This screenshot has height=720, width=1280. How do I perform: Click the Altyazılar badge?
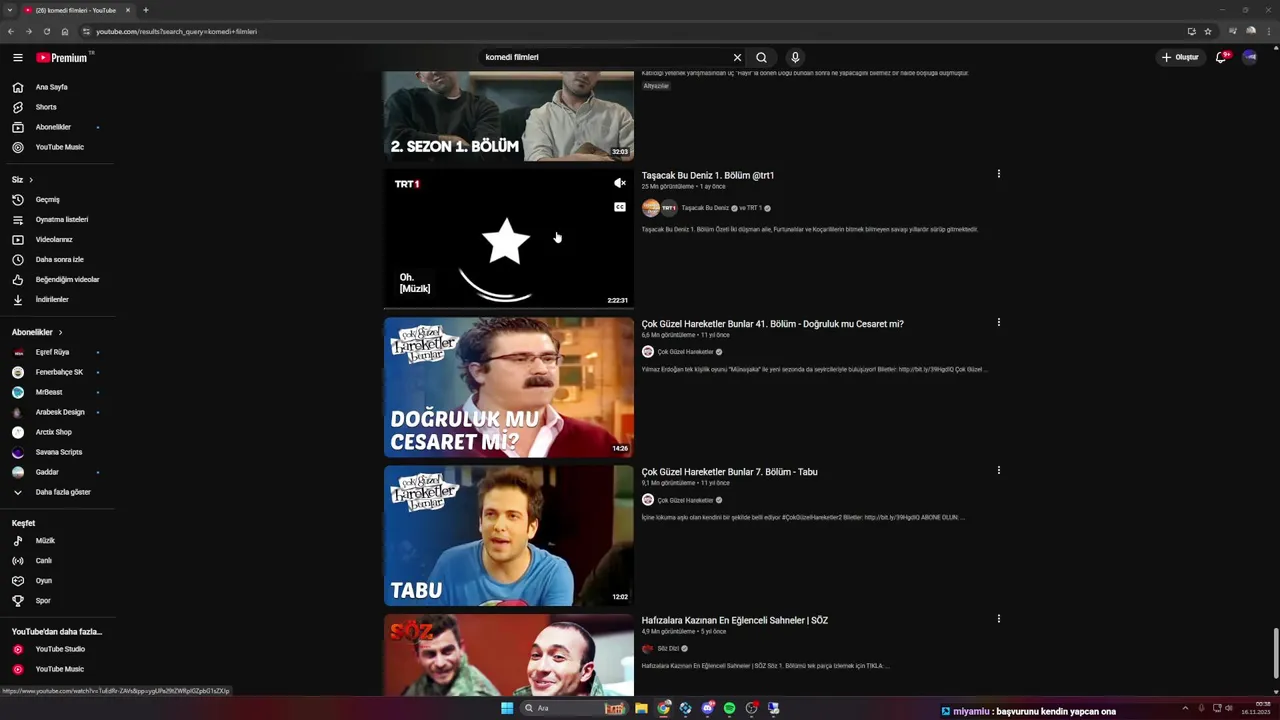pos(656,86)
